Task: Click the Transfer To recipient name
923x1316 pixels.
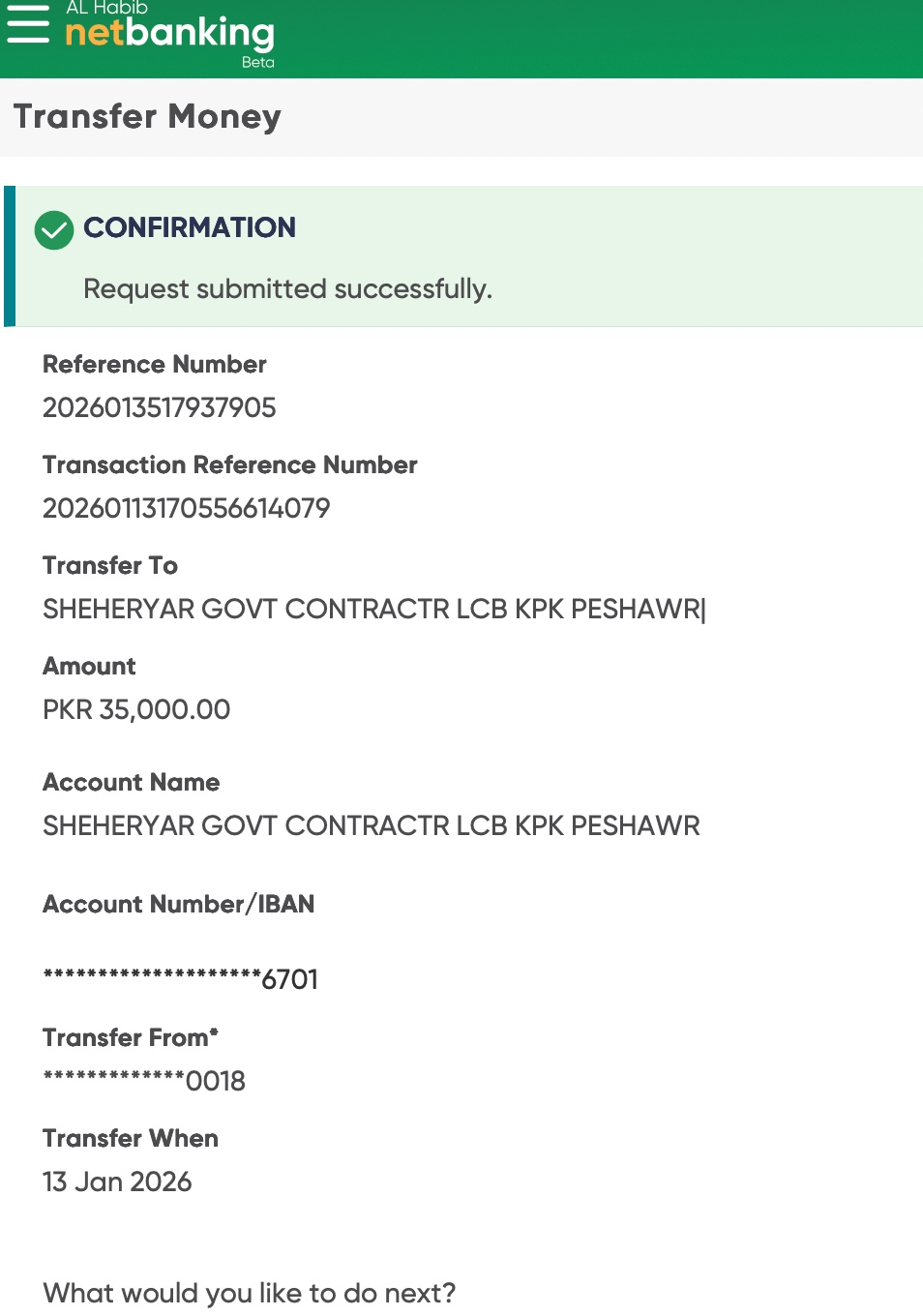Action: (373, 610)
